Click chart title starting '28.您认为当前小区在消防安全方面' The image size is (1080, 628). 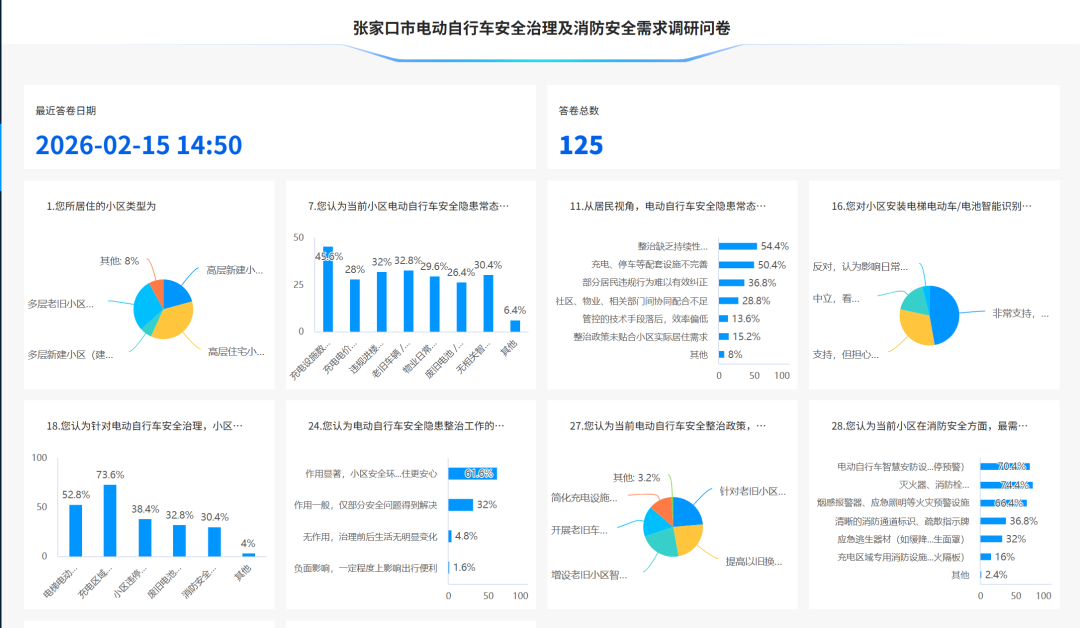click(931, 426)
